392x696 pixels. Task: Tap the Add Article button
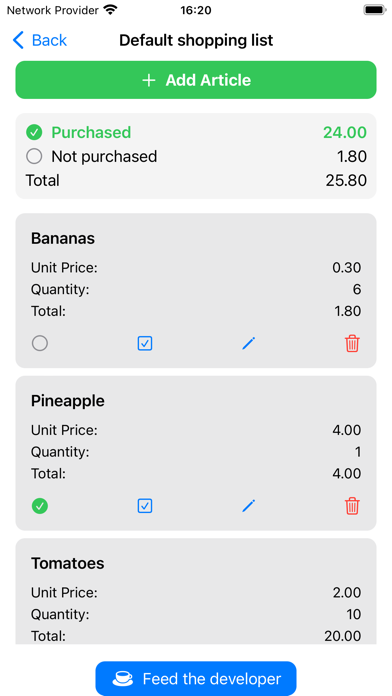[196, 80]
